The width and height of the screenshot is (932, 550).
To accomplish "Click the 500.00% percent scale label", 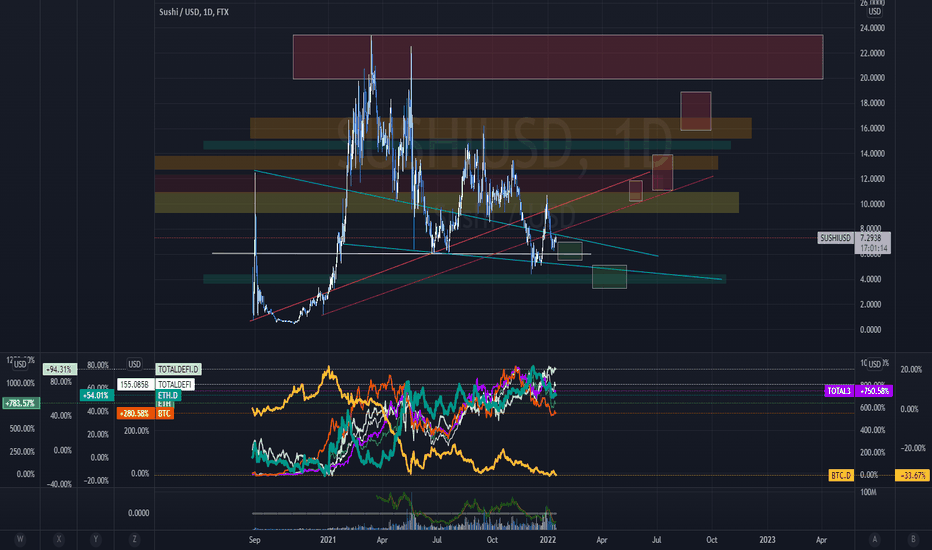I will (x=22, y=429).
